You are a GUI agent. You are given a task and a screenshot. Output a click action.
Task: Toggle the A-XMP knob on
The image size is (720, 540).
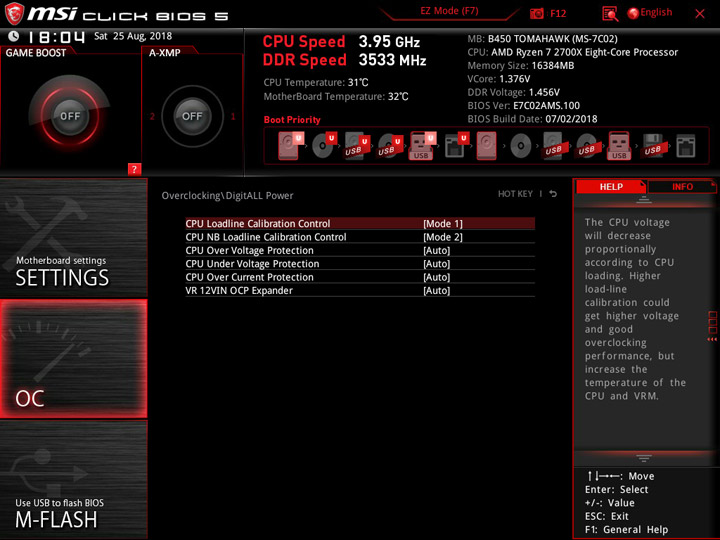[192, 116]
